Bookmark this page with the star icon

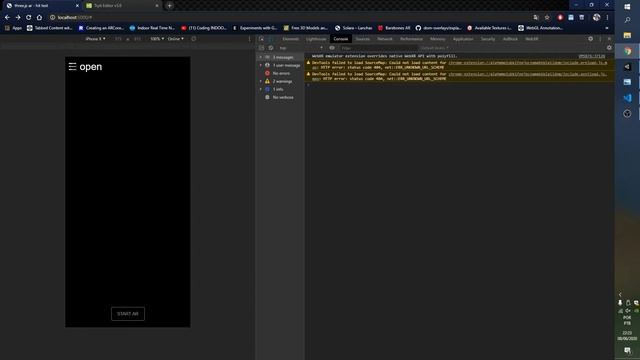coord(547,18)
